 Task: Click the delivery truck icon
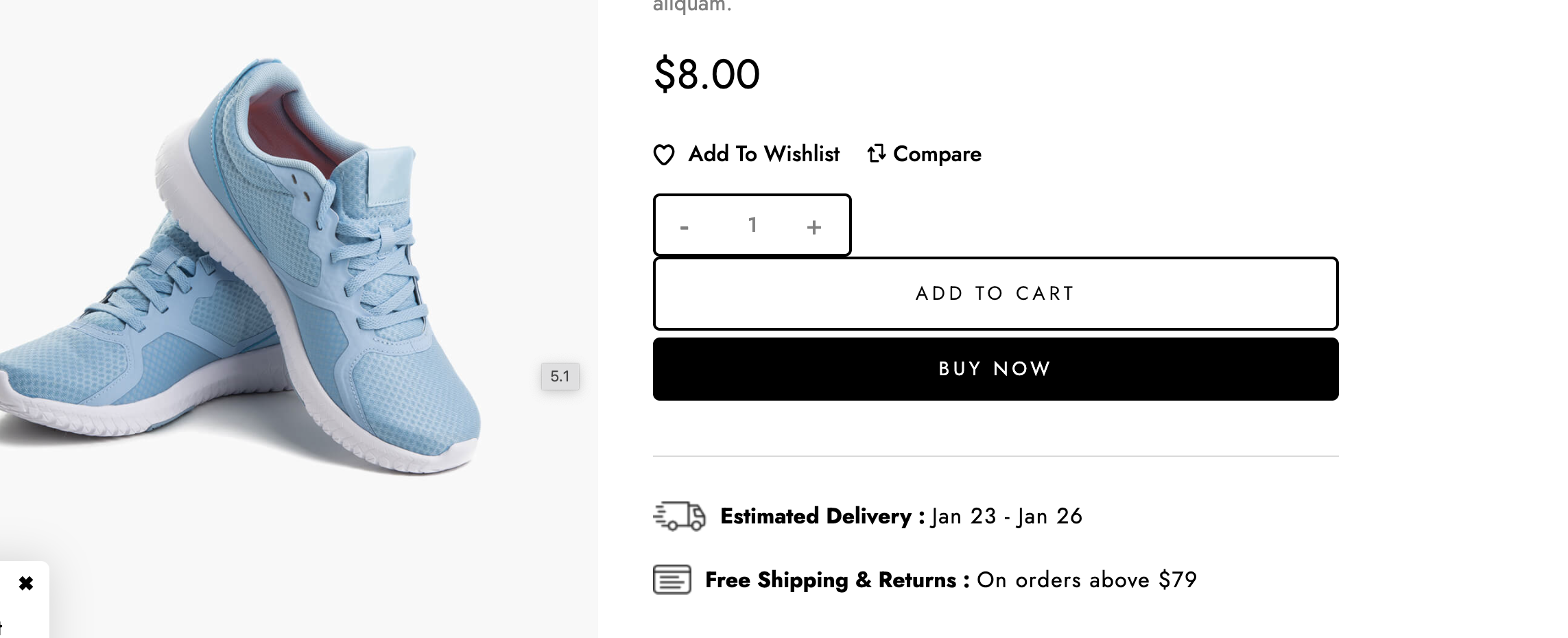[679, 517]
